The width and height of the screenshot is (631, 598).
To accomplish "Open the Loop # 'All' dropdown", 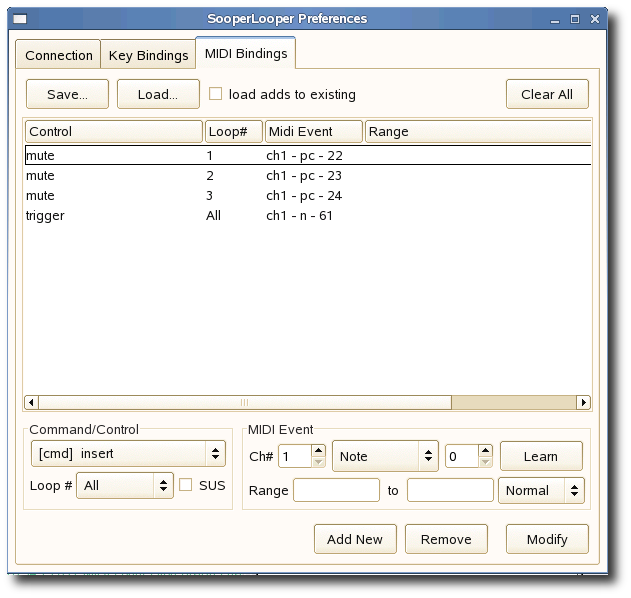I will pyautogui.click(x=125, y=485).
